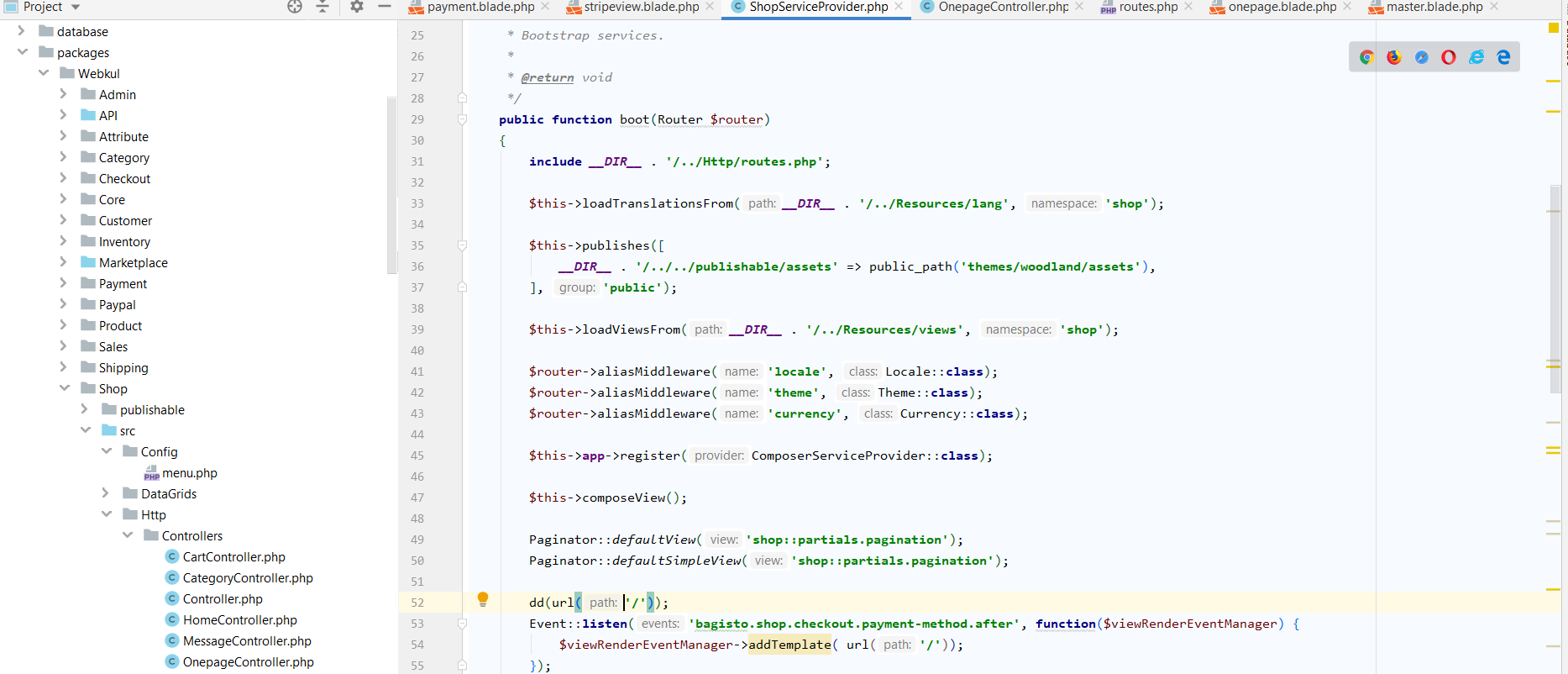Switch to onepage.blade.php tab

(x=1273, y=7)
